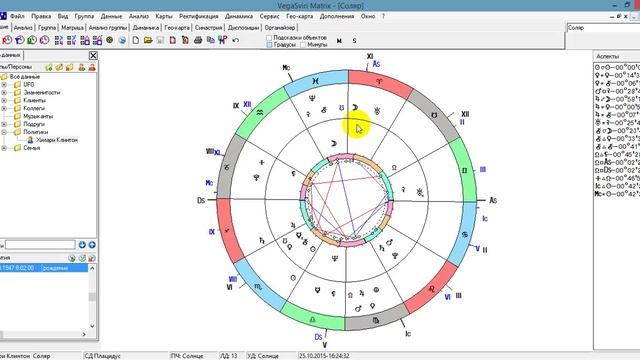The image size is (640, 360).
Task: Expand the Семья folder node
Action: click(4, 148)
